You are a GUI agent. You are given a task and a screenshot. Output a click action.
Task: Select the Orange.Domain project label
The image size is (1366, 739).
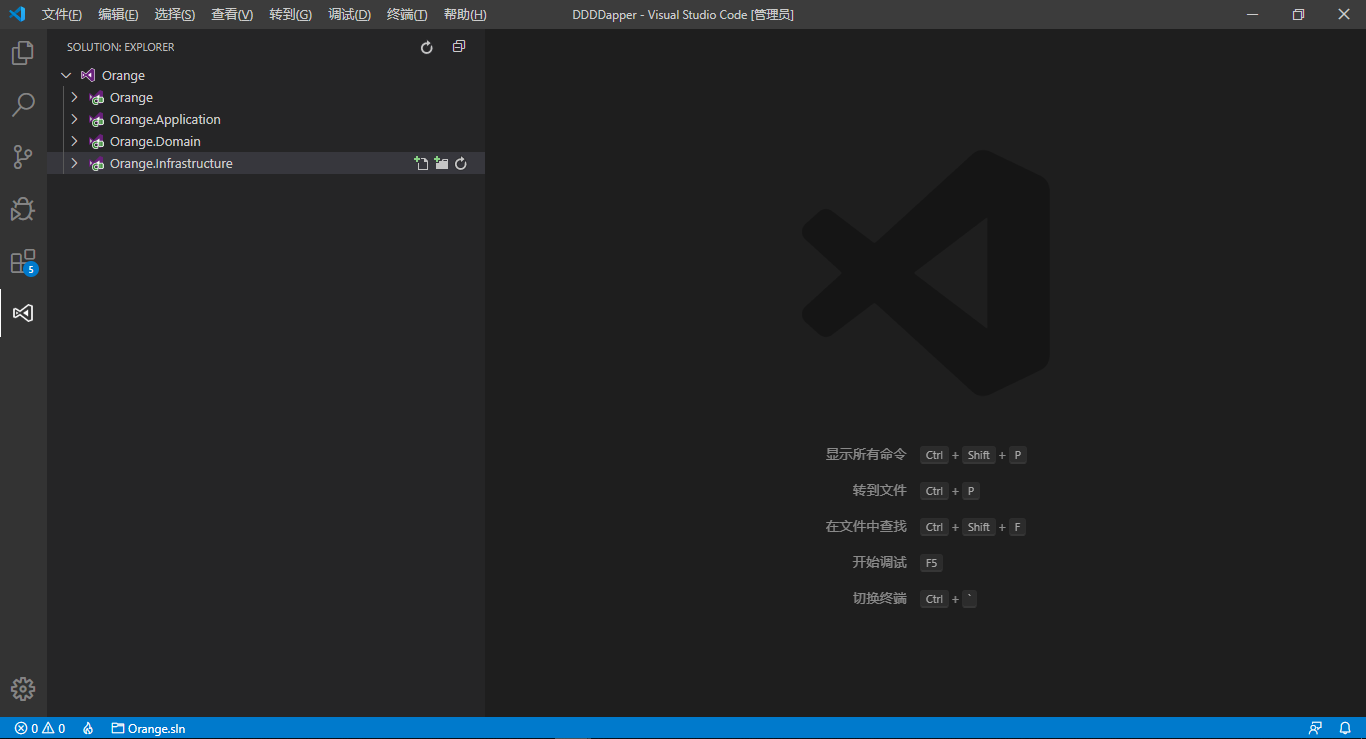point(155,141)
